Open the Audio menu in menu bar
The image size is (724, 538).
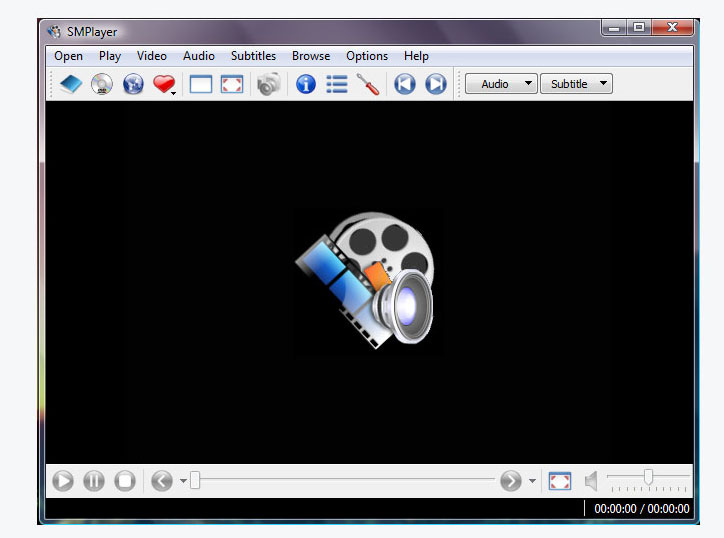pos(199,56)
